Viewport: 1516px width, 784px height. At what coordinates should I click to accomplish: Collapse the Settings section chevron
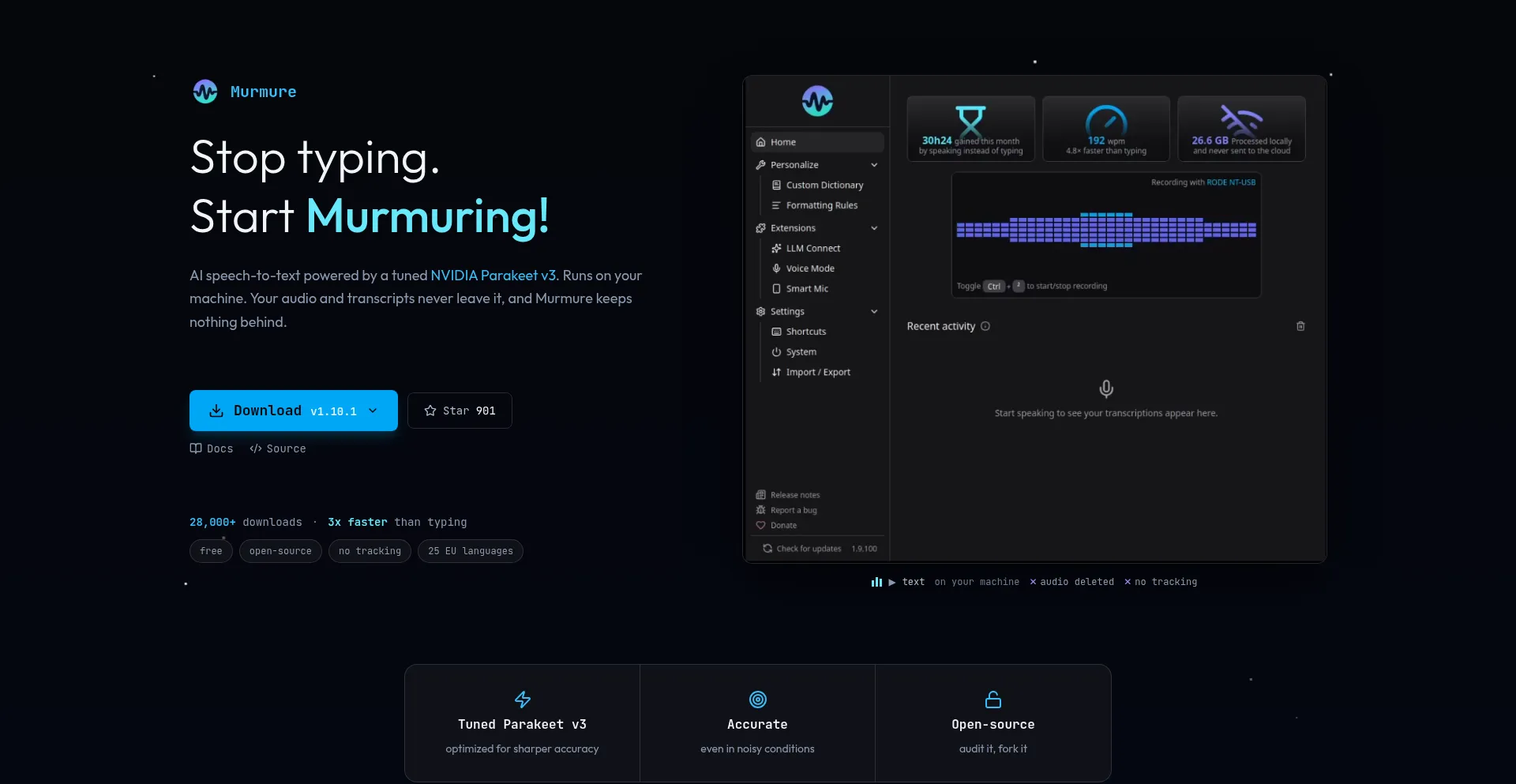pyautogui.click(x=874, y=312)
